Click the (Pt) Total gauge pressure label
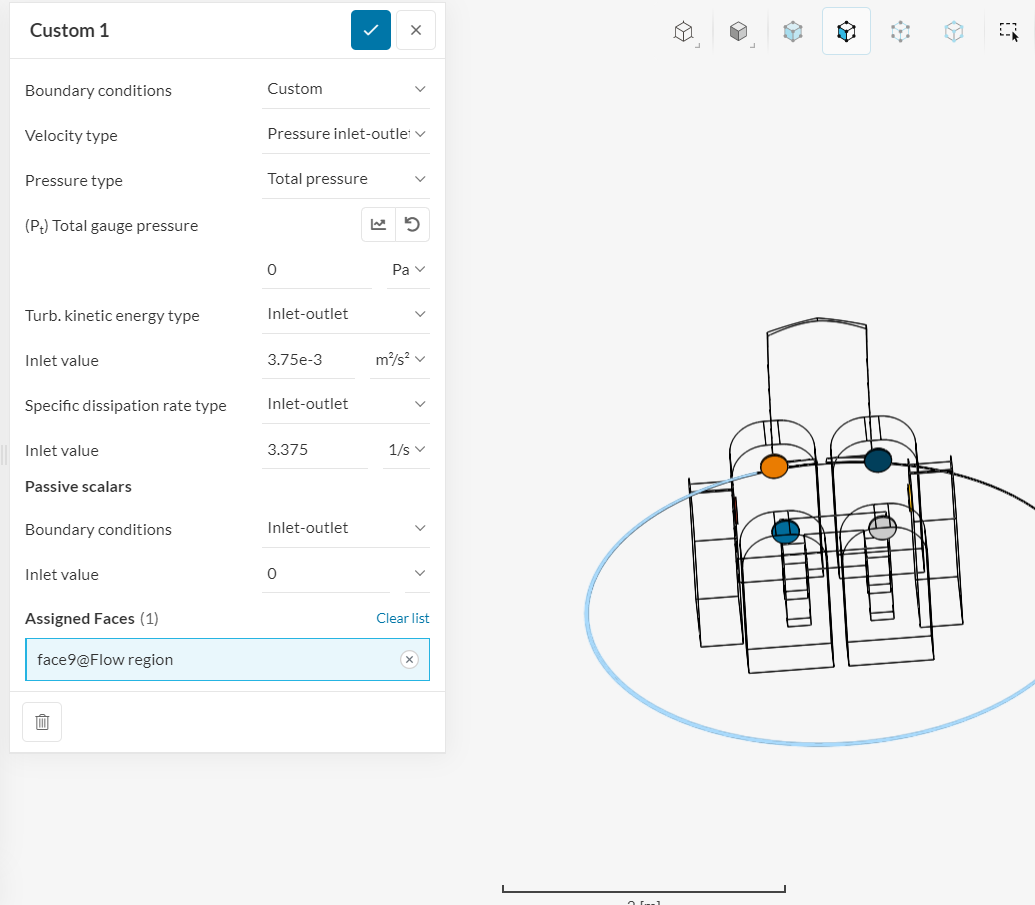This screenshot has width=1035, height=905. click(112, 226)
